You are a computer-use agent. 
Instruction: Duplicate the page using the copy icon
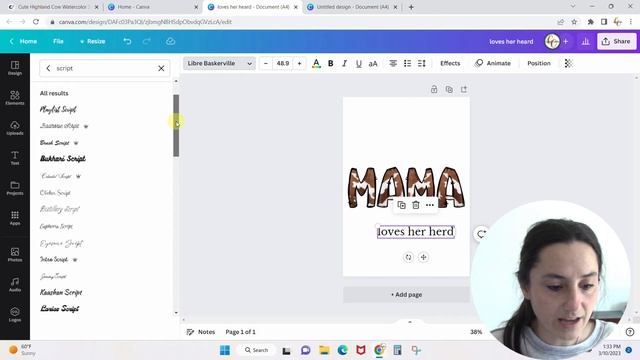coord(449,89)
